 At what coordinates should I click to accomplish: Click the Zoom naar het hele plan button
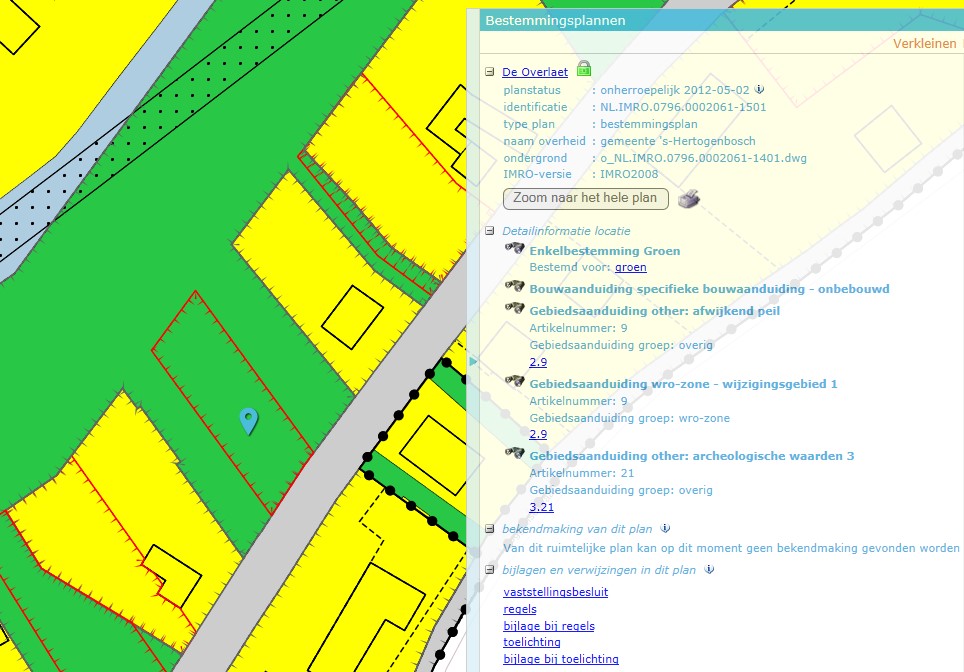(x=585, y=198)
